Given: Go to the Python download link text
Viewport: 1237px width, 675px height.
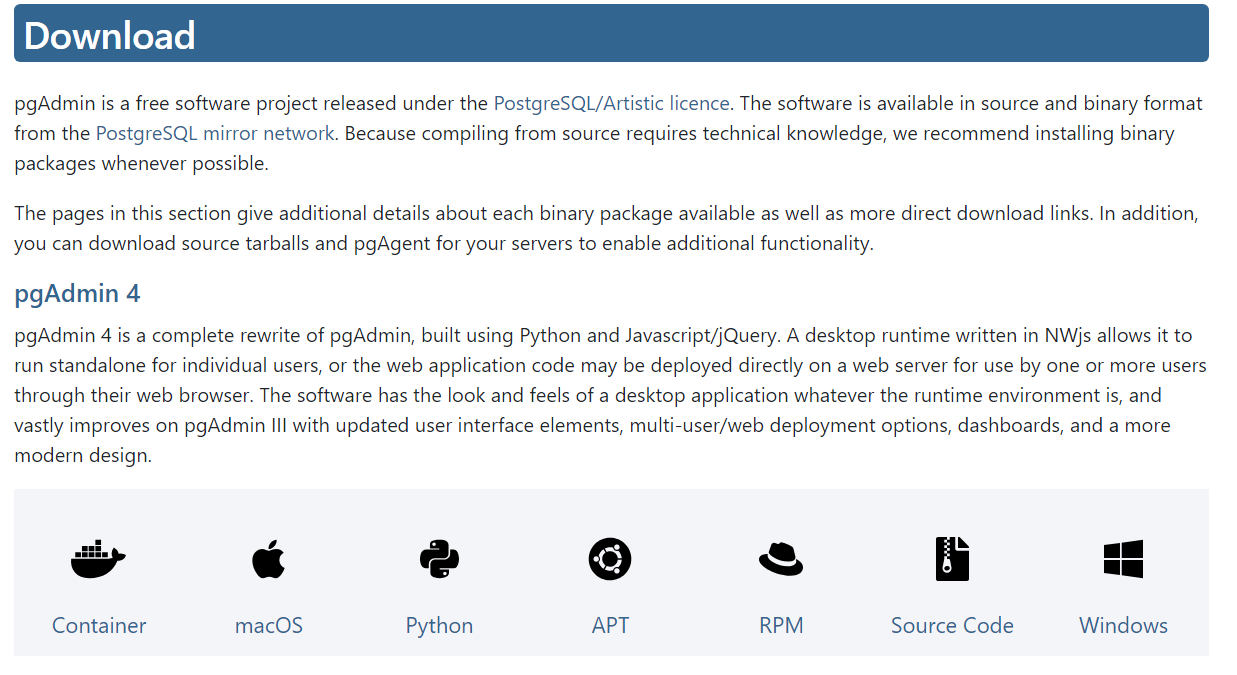Looking at the screenshot, I should [439, 626].
